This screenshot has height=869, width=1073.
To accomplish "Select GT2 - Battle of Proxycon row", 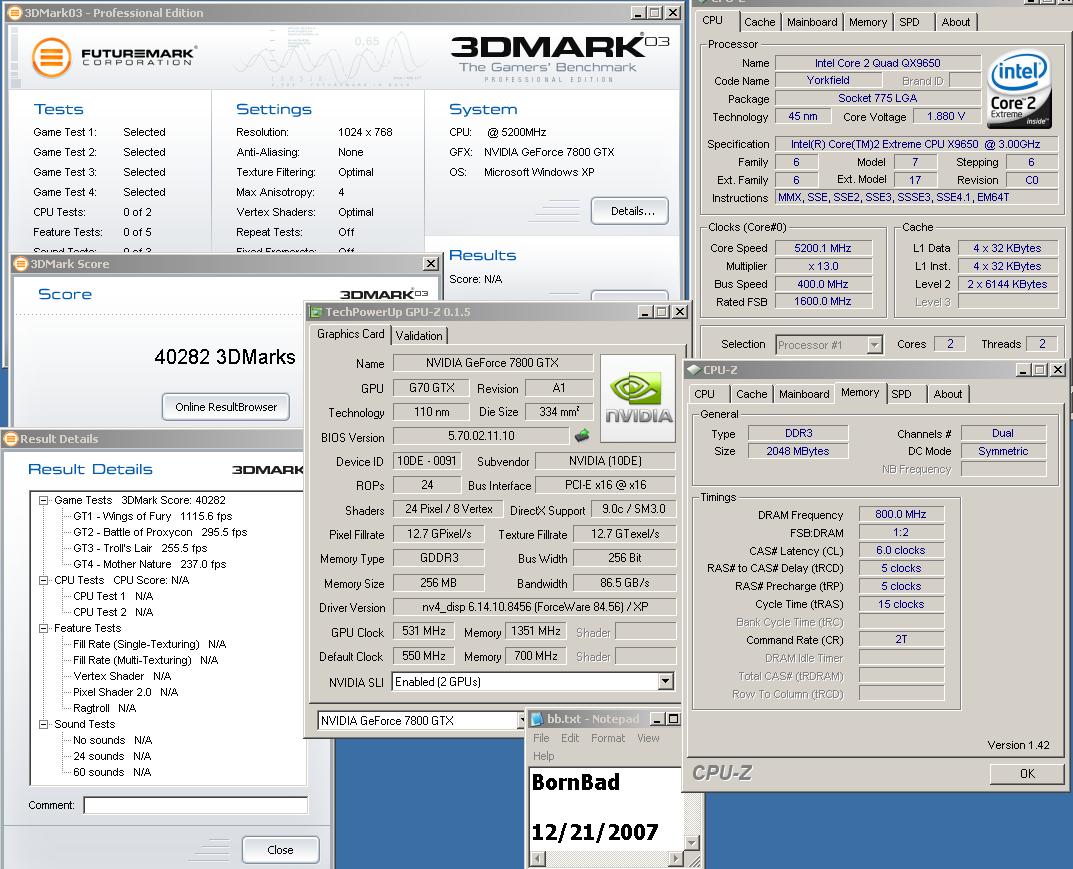I will tap(160, 532).
